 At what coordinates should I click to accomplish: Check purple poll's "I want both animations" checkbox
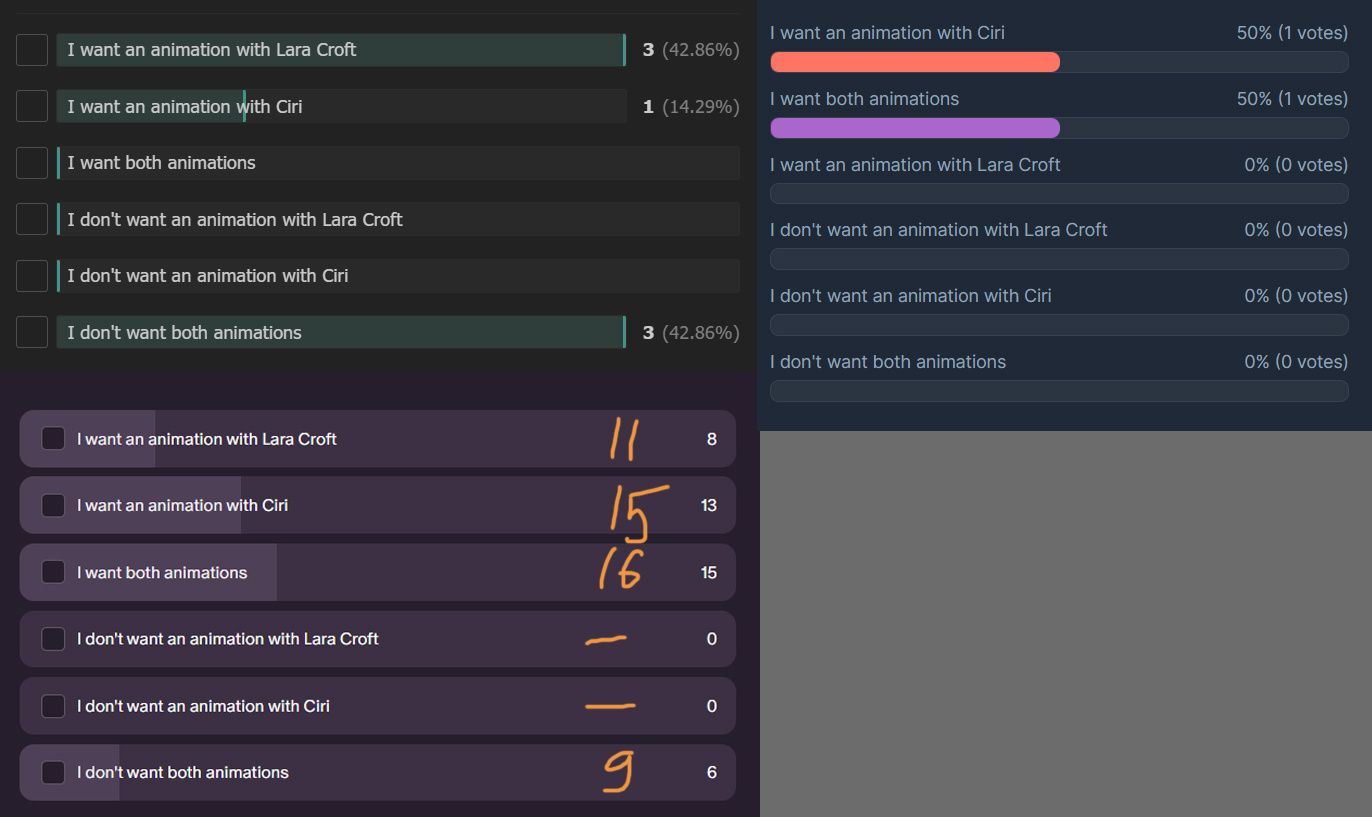[x=53, y=572]
